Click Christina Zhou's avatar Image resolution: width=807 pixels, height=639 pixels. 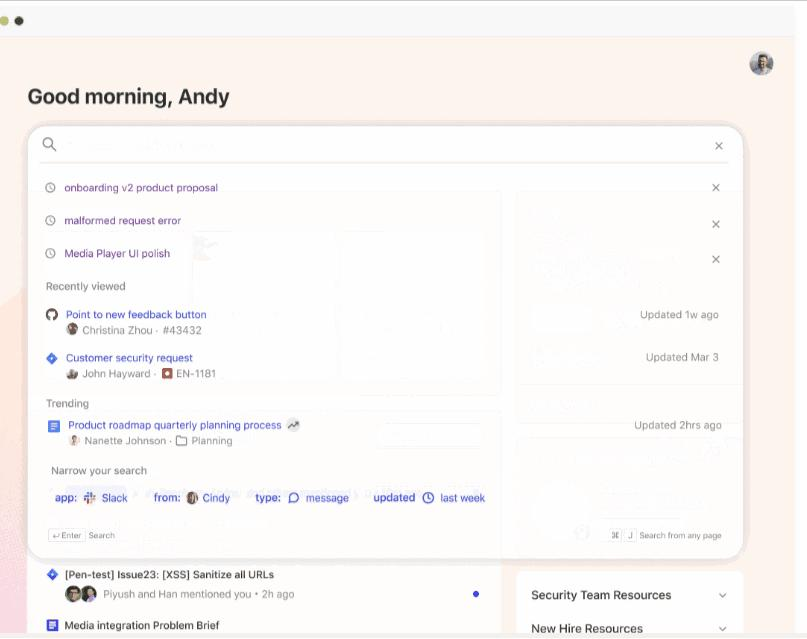click(x=73, y=329)
